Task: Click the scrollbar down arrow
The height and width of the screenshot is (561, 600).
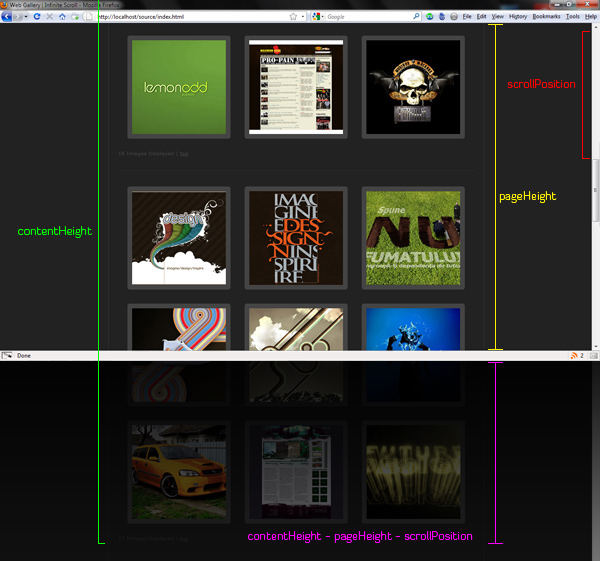Action: [x=596, y=346]
